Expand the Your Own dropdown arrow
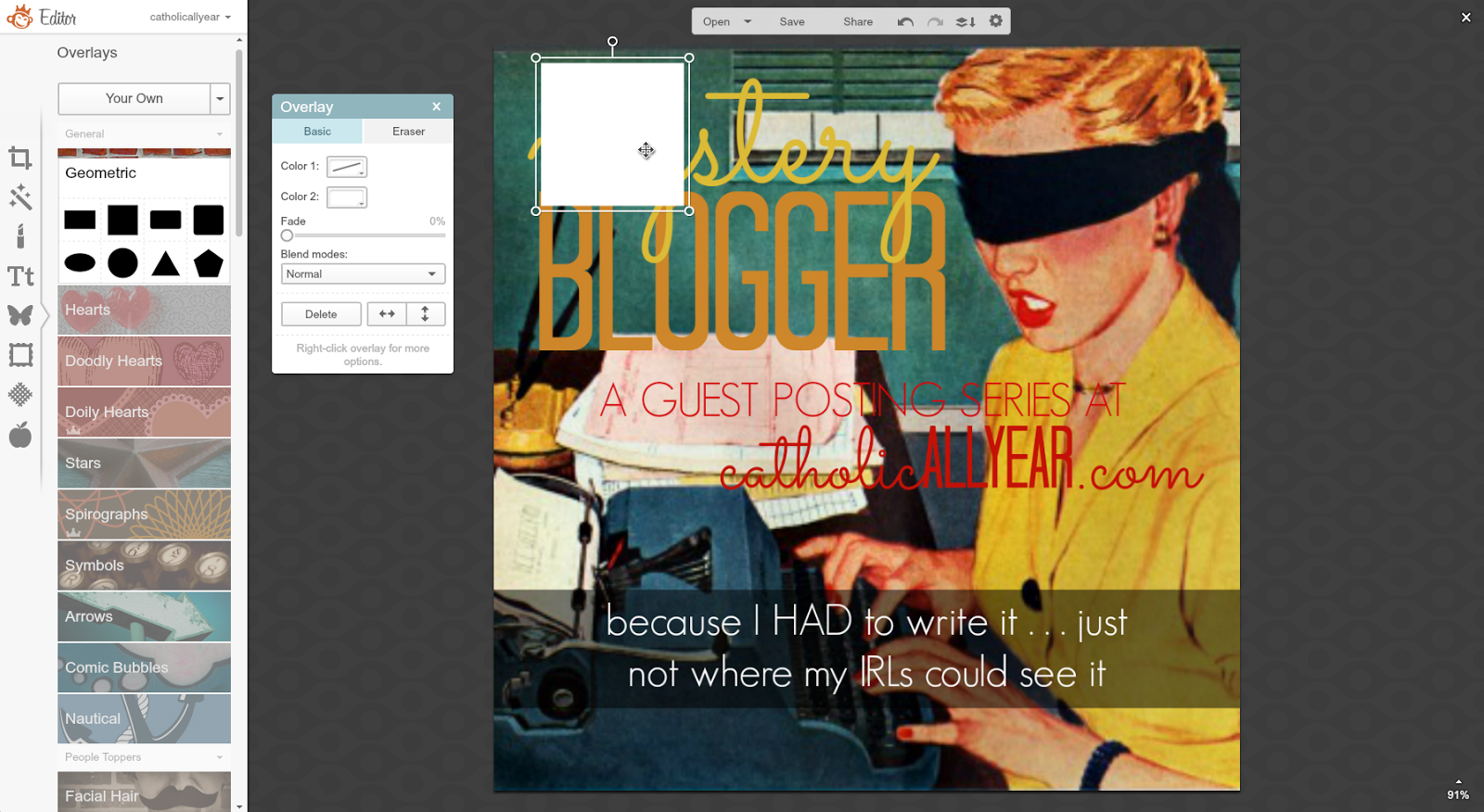The width and height of the screenshot is (1484, 812). pyautogui.click(x=220, y=98)
